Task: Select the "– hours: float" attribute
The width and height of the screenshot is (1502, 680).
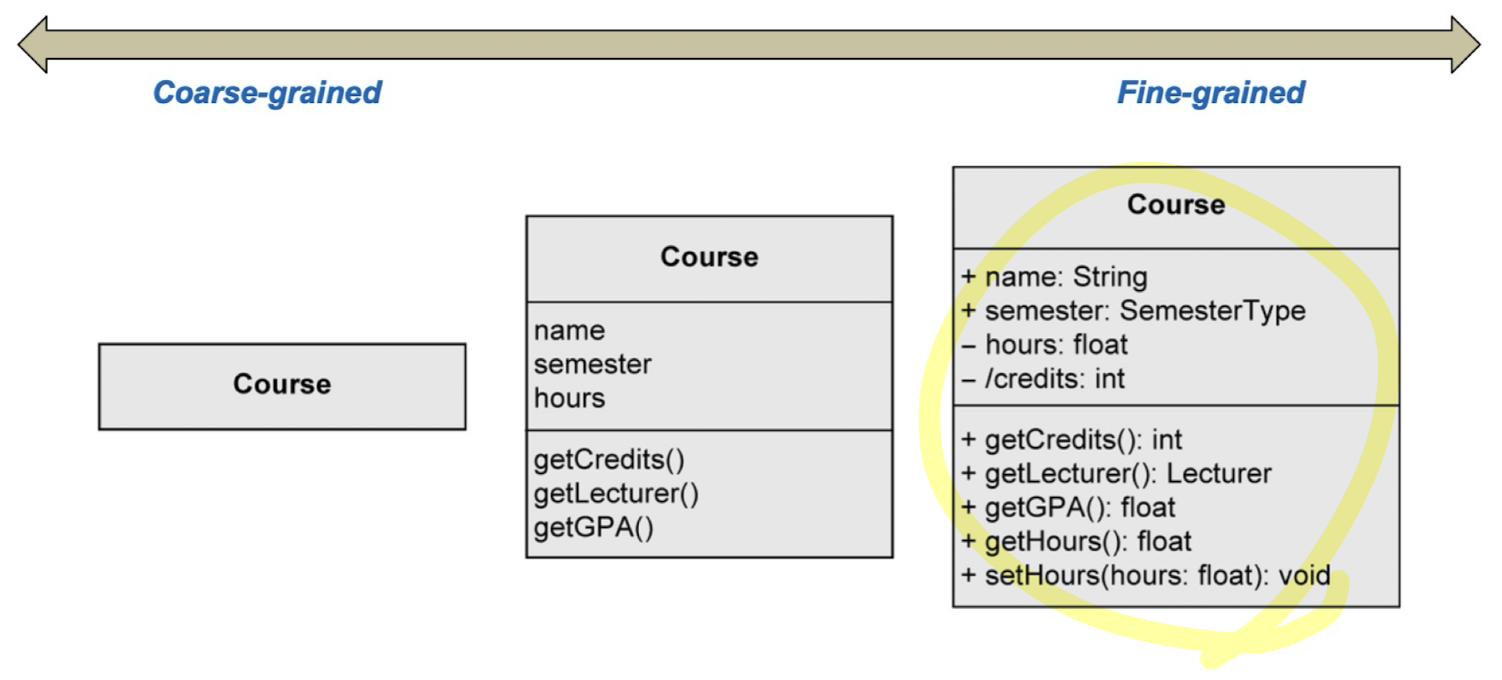Action: (x=1044, y=345)
